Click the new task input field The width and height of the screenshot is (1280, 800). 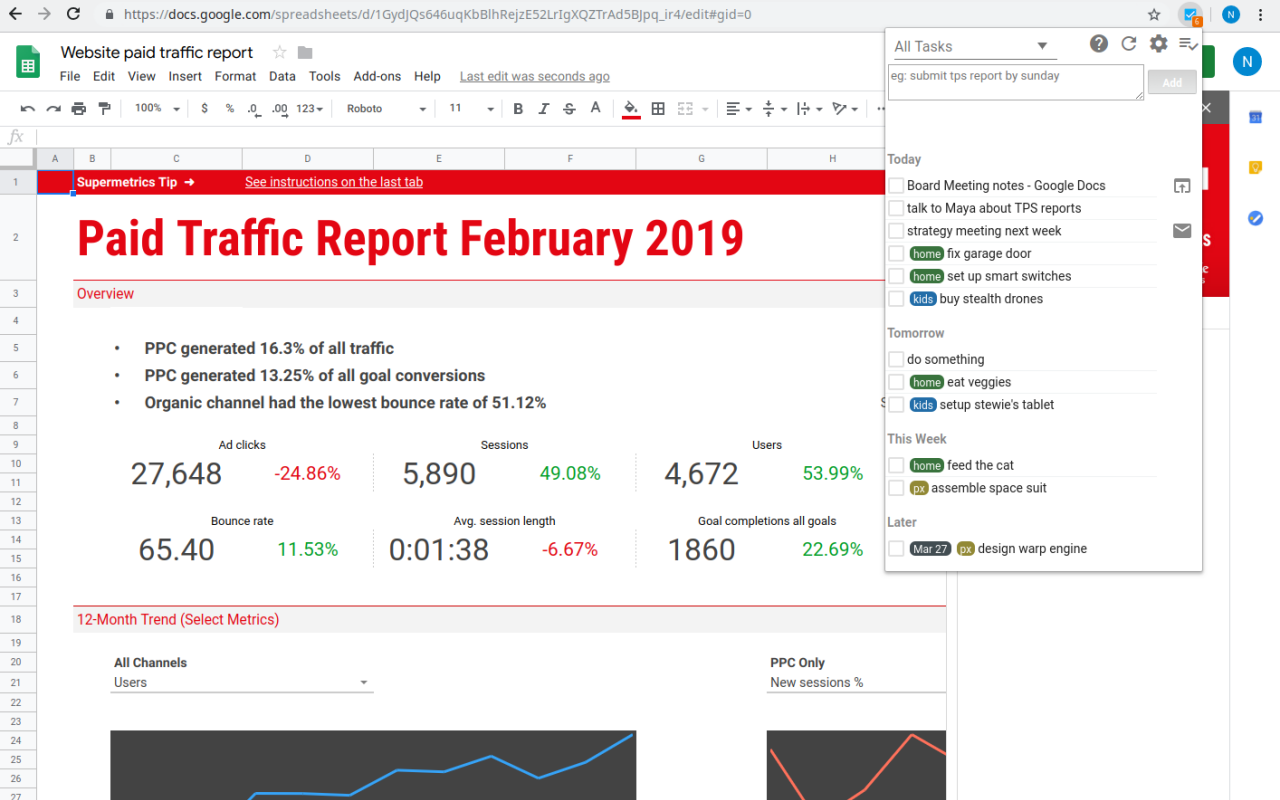(1015, 82)
